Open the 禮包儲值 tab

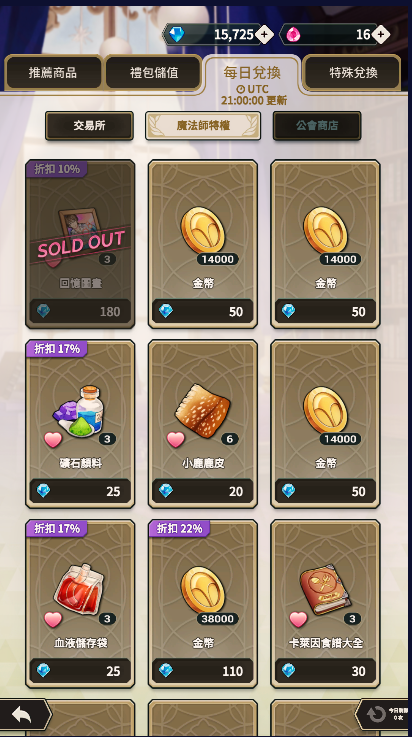point(154,72)
